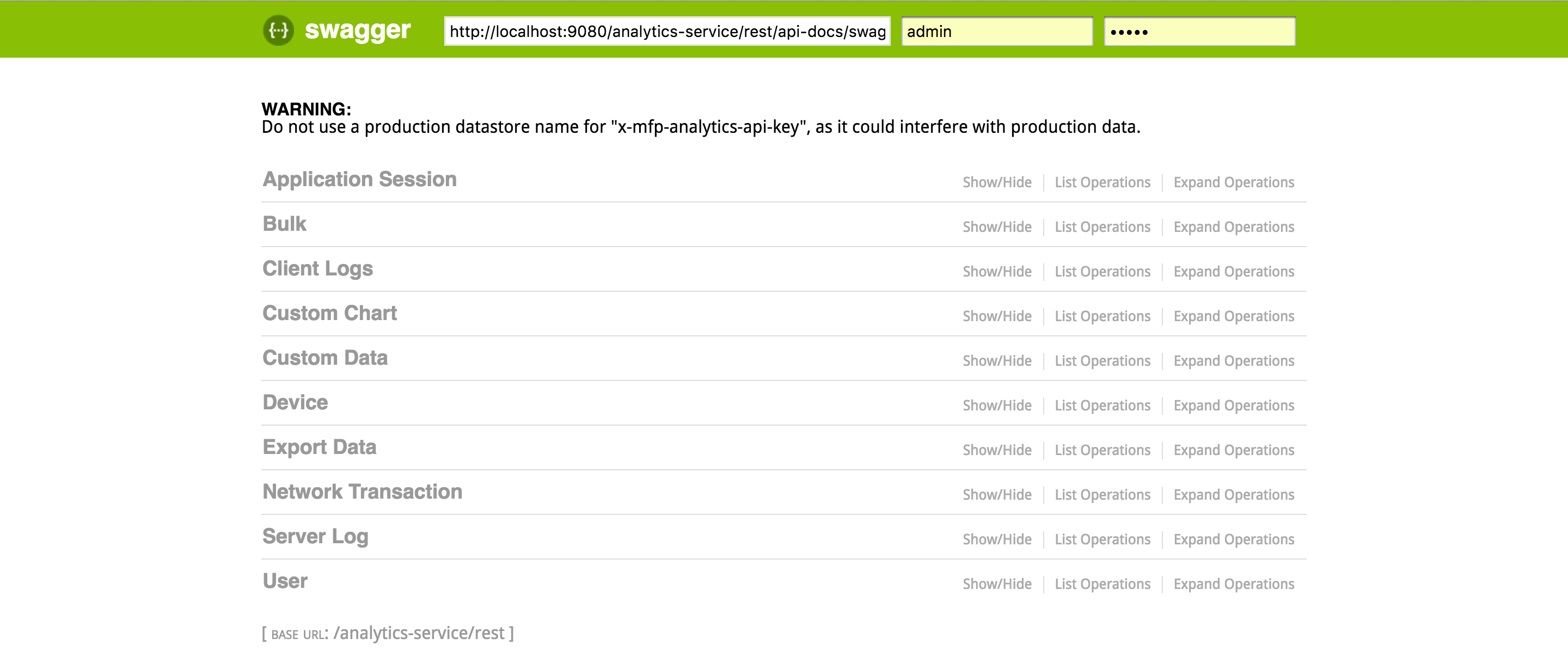Screen dimensions: 1568x663
Task: Click the swagger title text
Action: click(x=357, y=30)
